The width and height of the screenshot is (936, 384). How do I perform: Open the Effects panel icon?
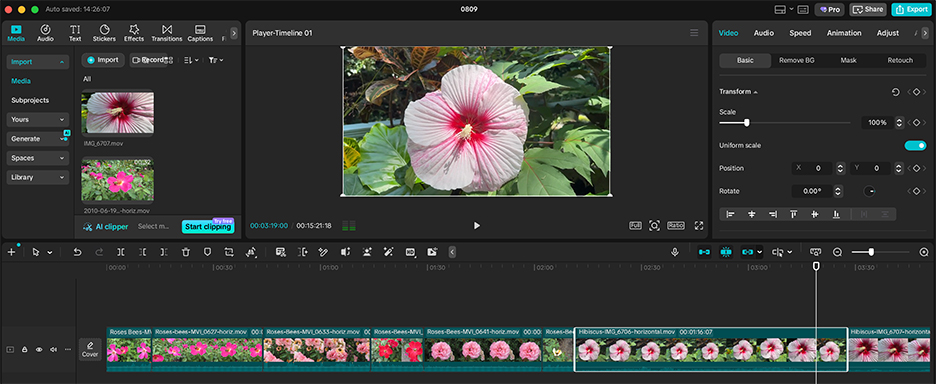[134, 33]
